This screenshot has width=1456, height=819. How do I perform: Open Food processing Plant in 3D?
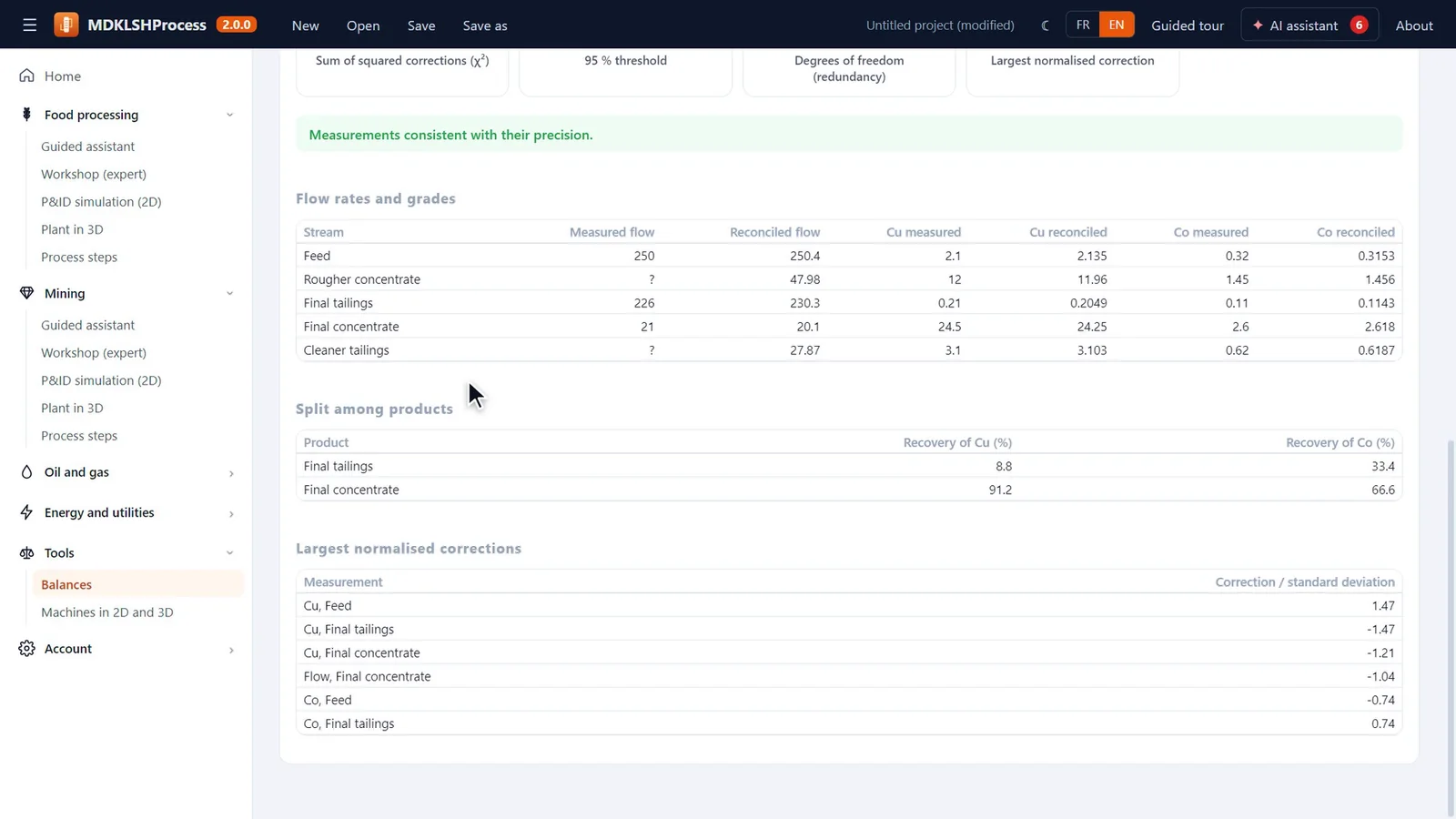click(72, 229)
